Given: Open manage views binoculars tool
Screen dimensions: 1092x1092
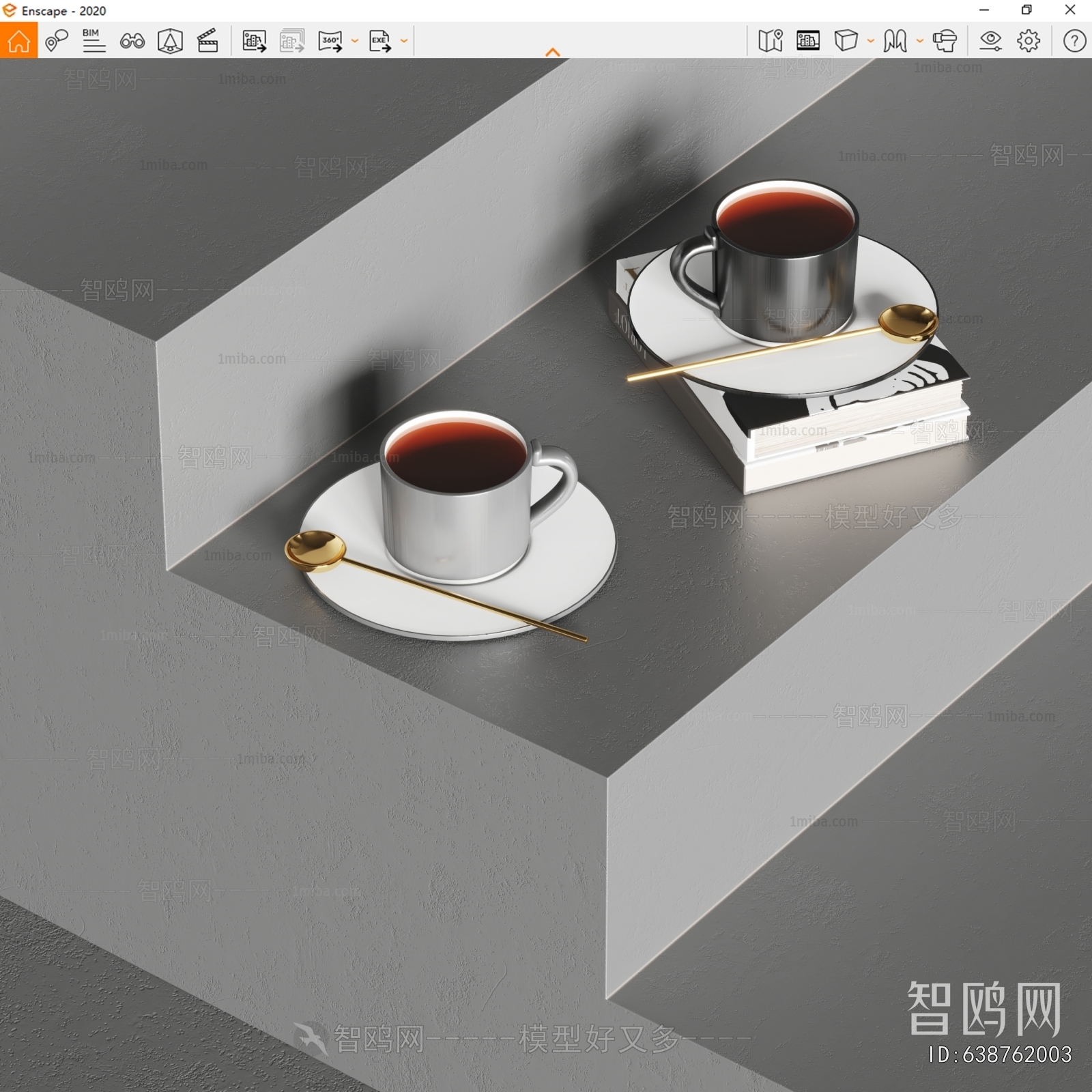Looking at the screenshot, I should tap(132, 41).
